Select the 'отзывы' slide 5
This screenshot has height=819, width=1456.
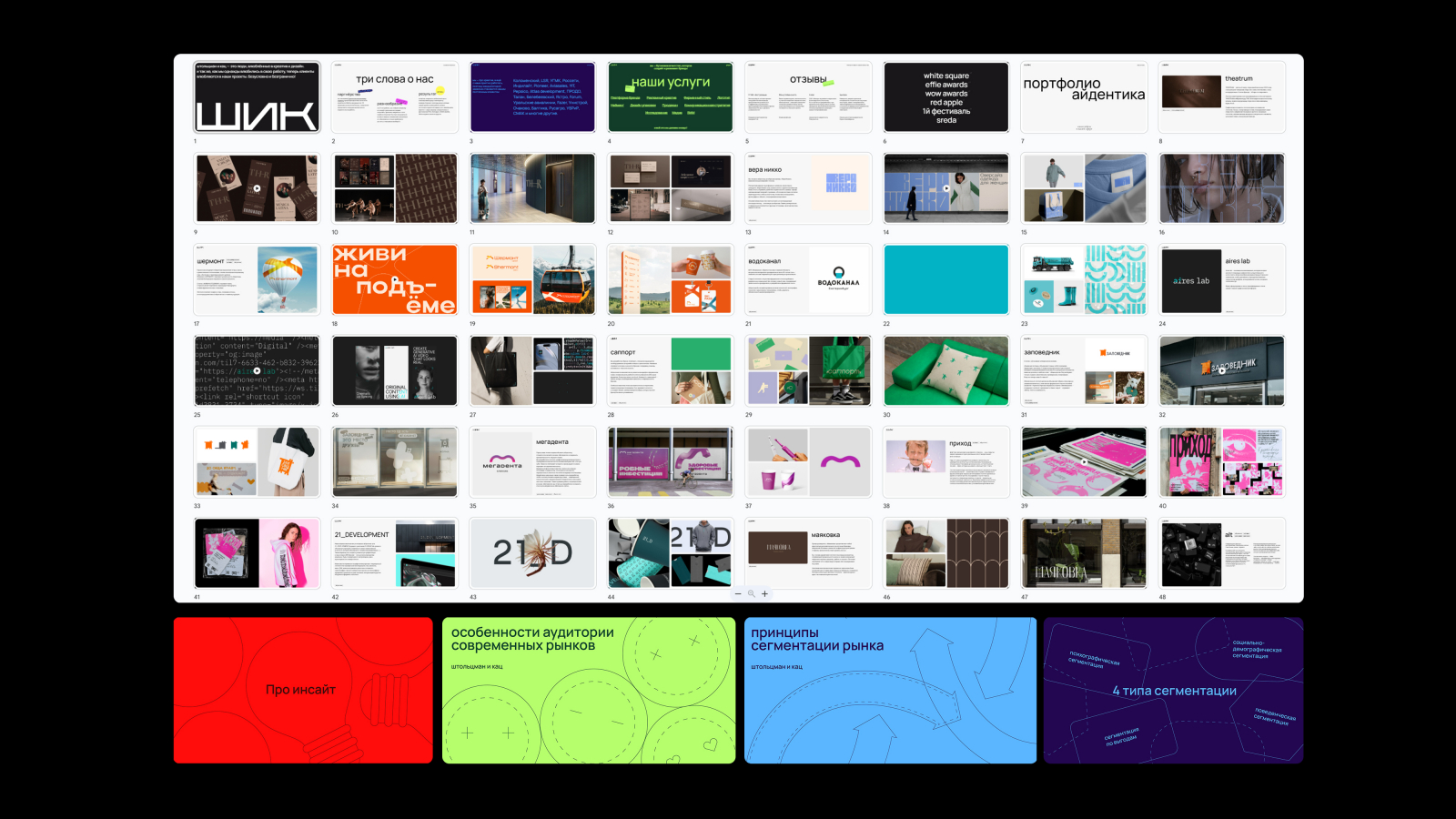(808, 97)
